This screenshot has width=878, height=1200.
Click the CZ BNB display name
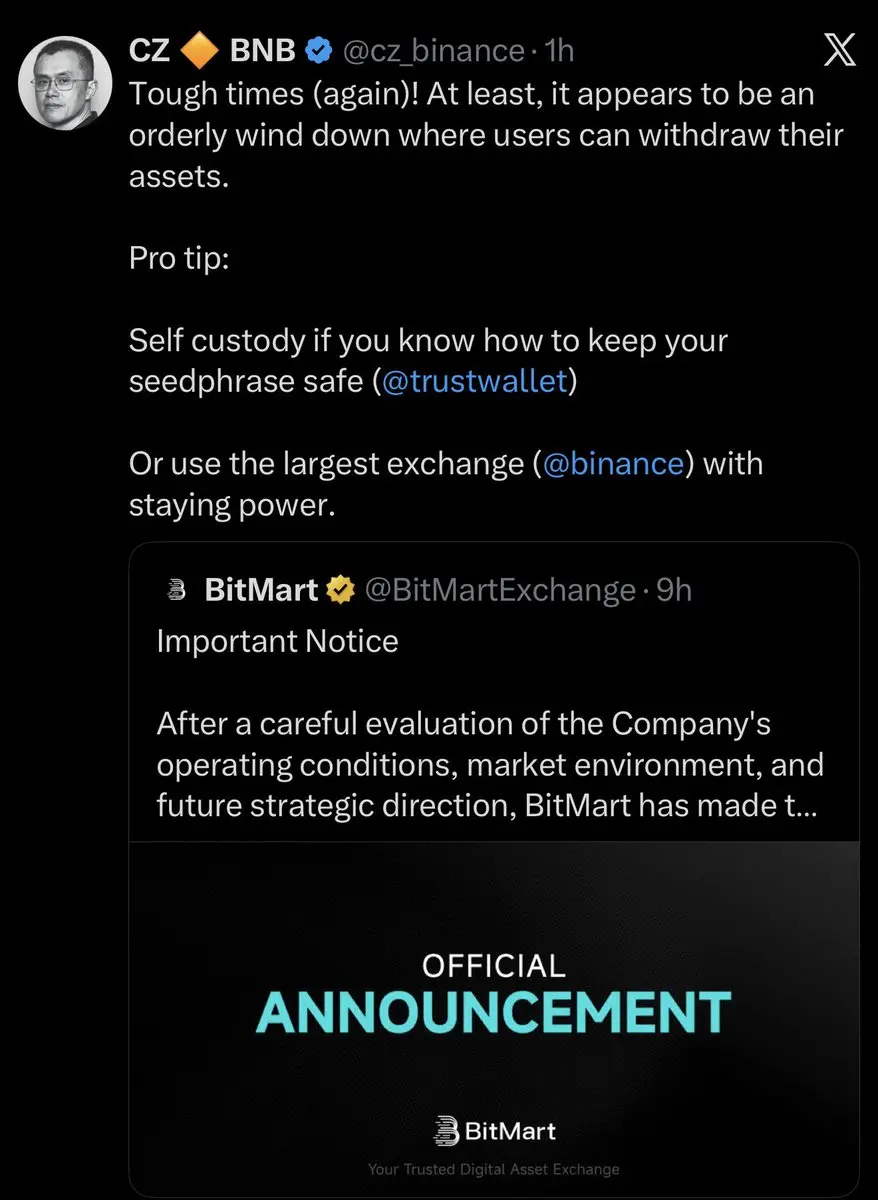[213, 49]
